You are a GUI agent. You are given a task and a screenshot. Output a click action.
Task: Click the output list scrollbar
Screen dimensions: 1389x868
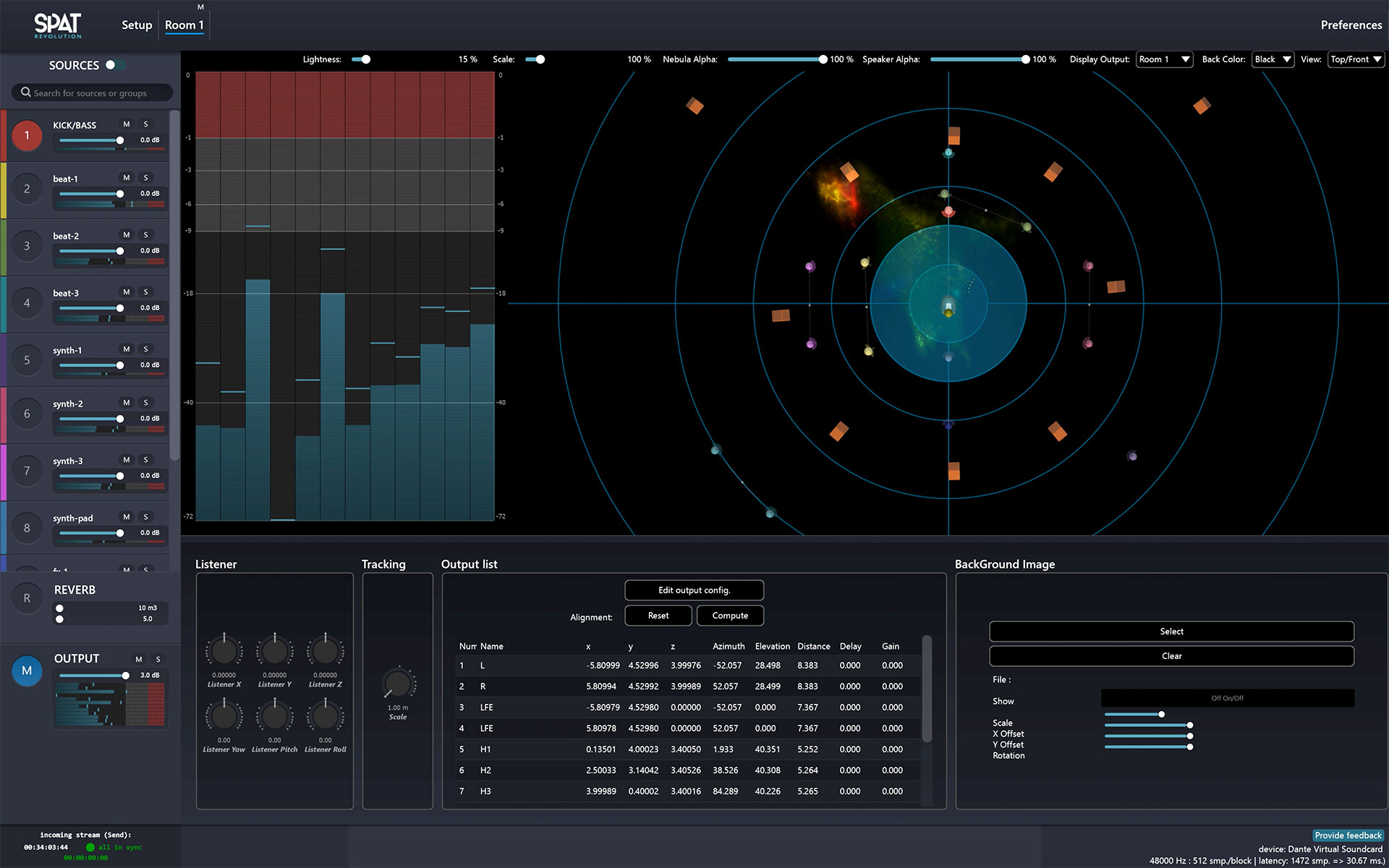pyautogui.click(x=927, y=689)
